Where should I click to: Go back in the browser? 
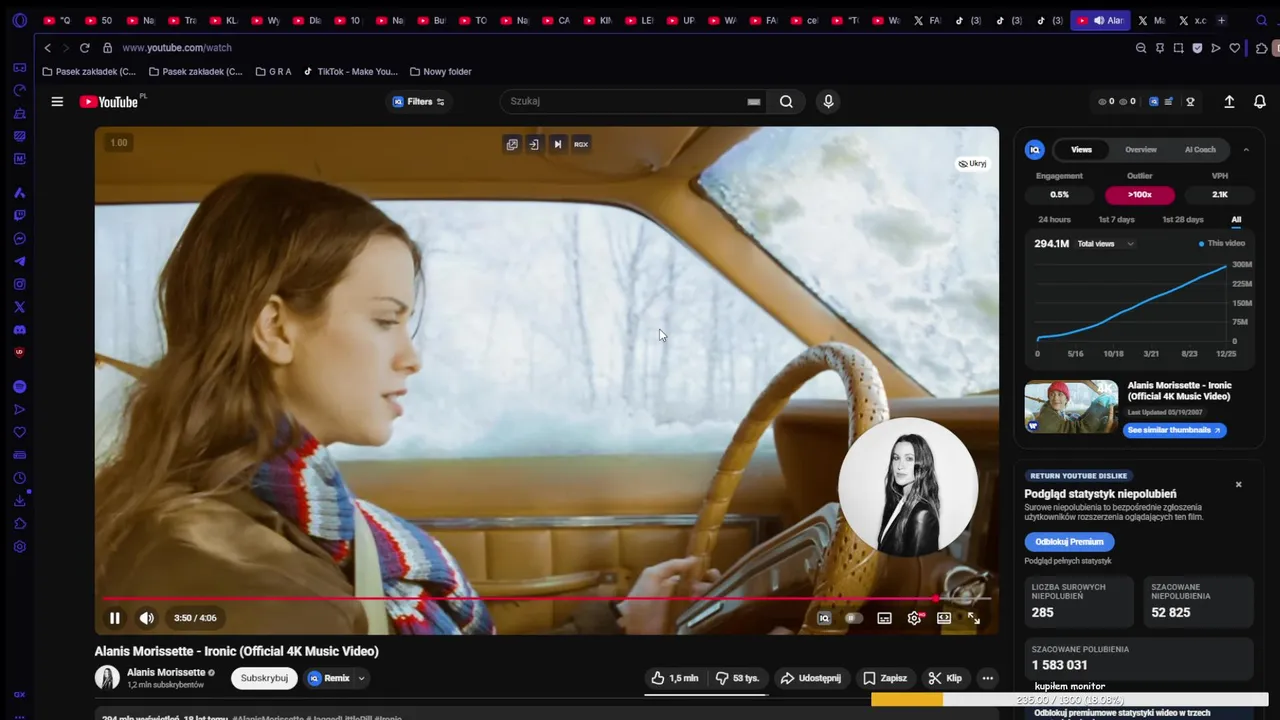[x=47, y=48]
